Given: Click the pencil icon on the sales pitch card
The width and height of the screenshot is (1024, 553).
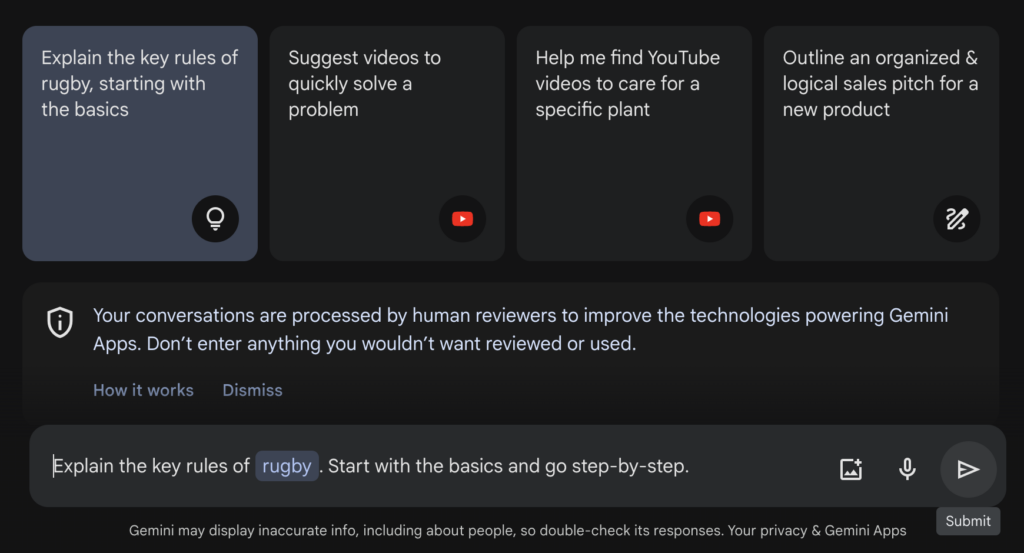Looking at the screenshot, I should [957, 219].
